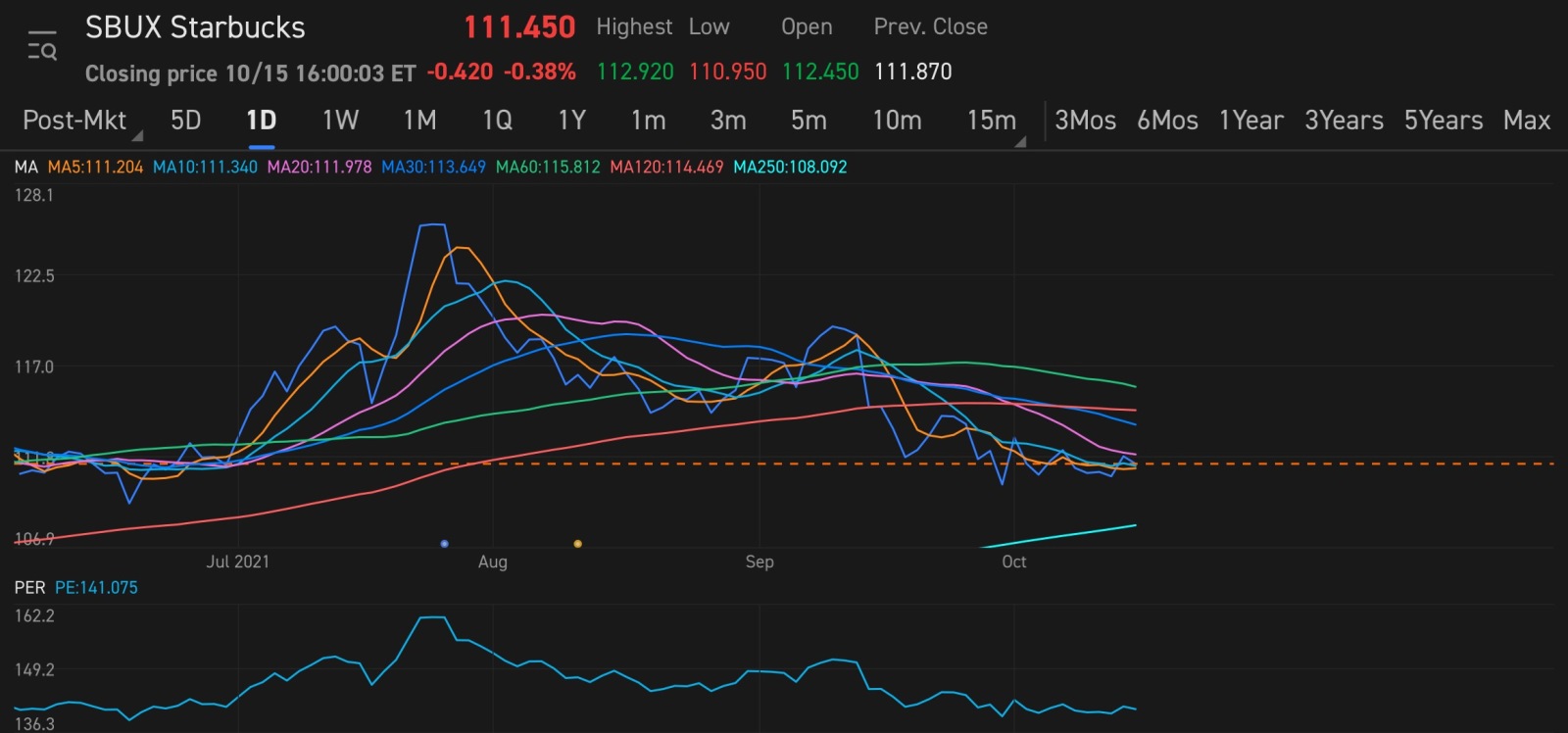1568x733 pixels.
Task: Click the -0.420 price change
Action: pyautogui.click(x=460, y=72)
